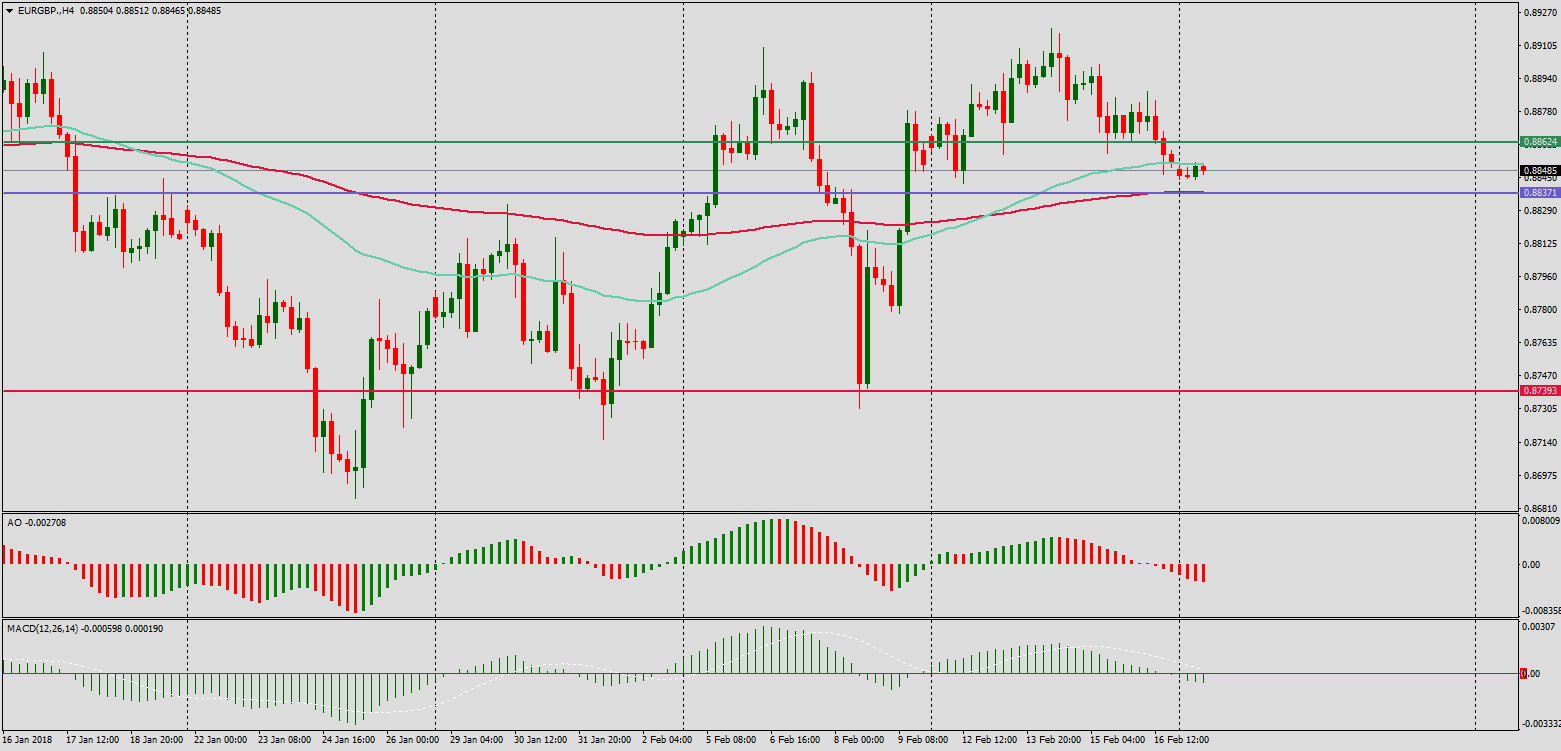The width and height of the screenshot is (1561, 751).
Task: Click the 0.86810 price scale value
Action: click(1538, 508)
